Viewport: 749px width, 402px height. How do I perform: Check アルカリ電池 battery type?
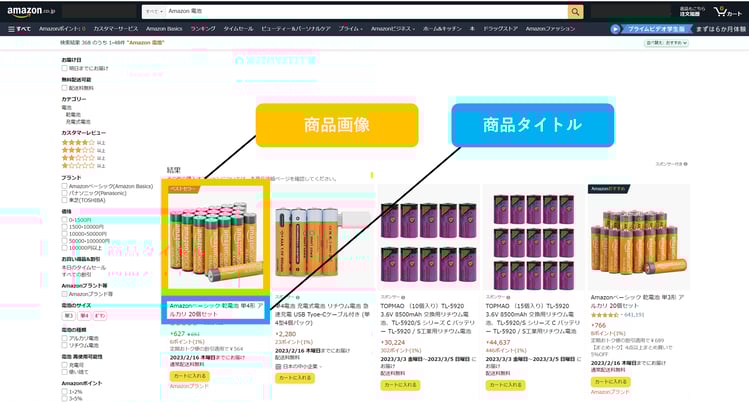pos(64,338)
